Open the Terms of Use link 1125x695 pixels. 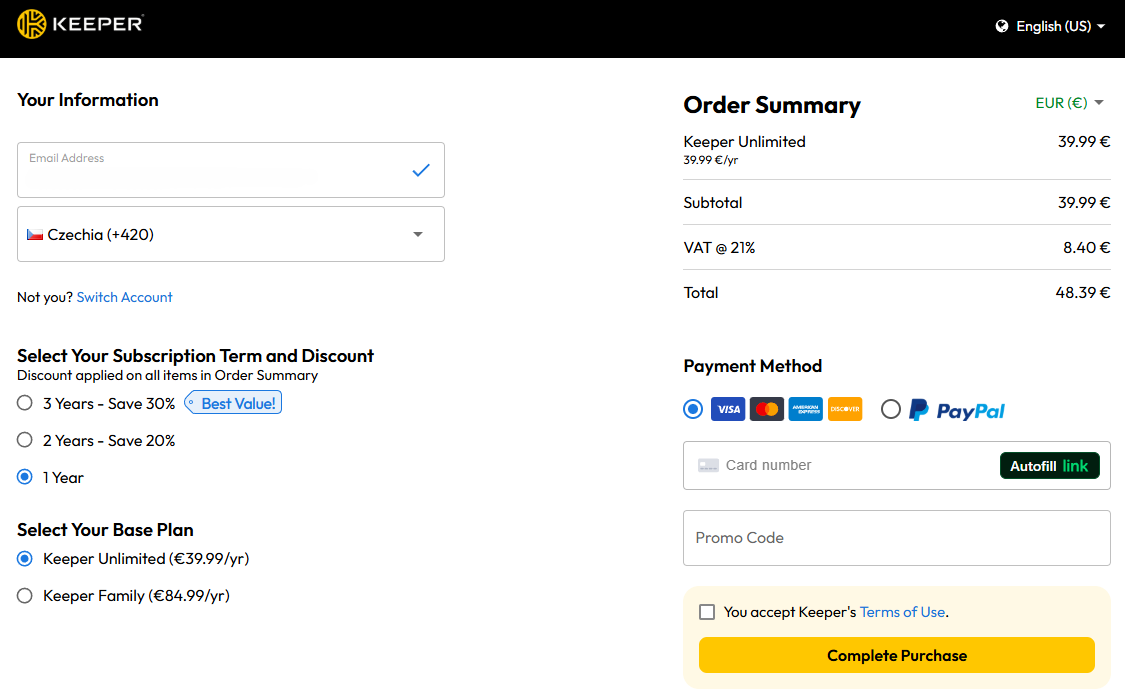tap(902, 612)
